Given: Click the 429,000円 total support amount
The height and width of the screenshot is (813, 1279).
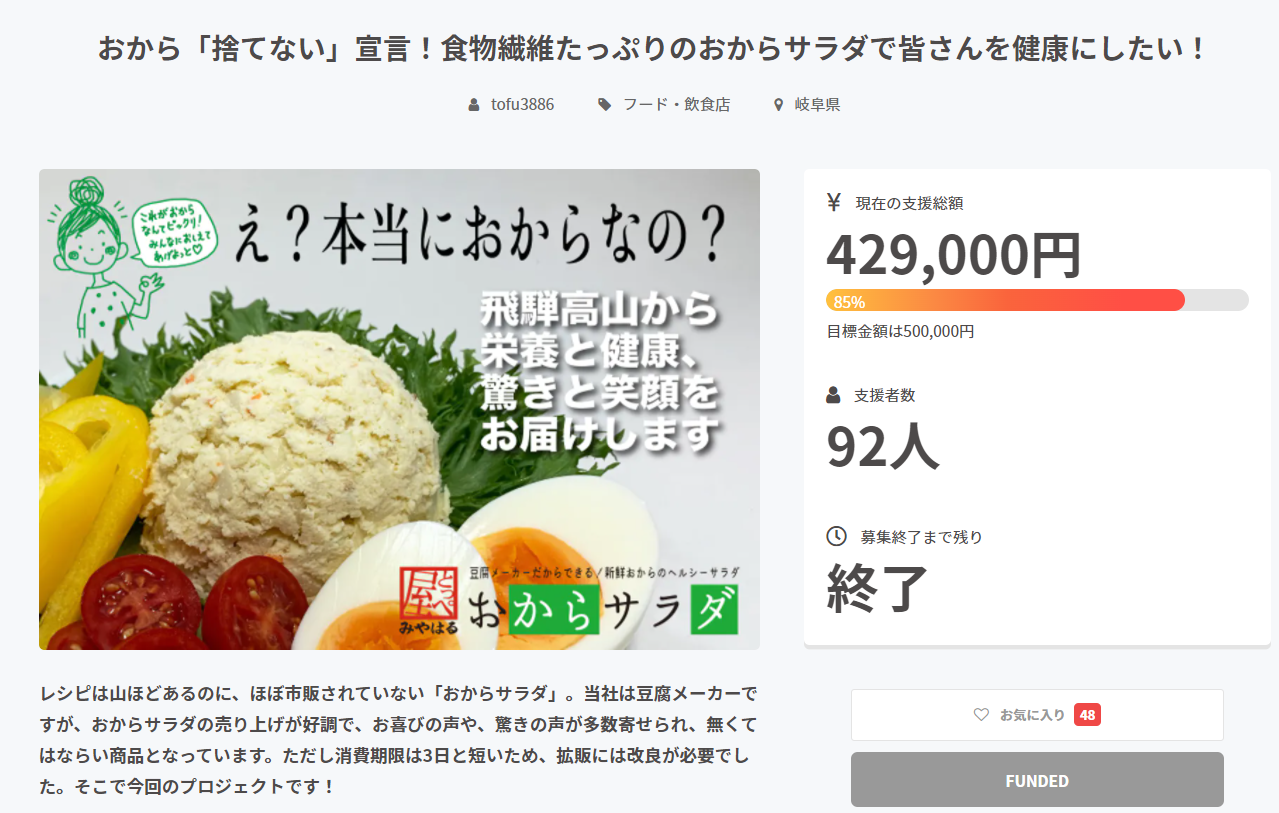Looking at the screenshot, I should coord(953,255).
